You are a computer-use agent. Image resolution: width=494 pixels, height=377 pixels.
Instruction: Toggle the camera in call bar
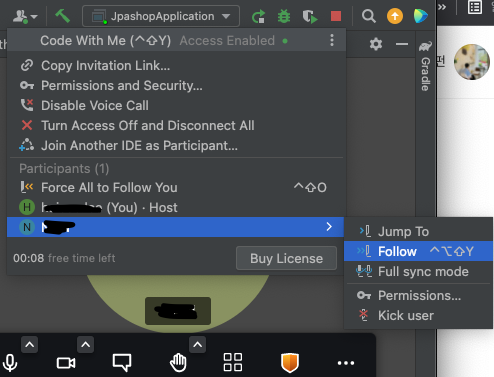[x=66, y=363]
